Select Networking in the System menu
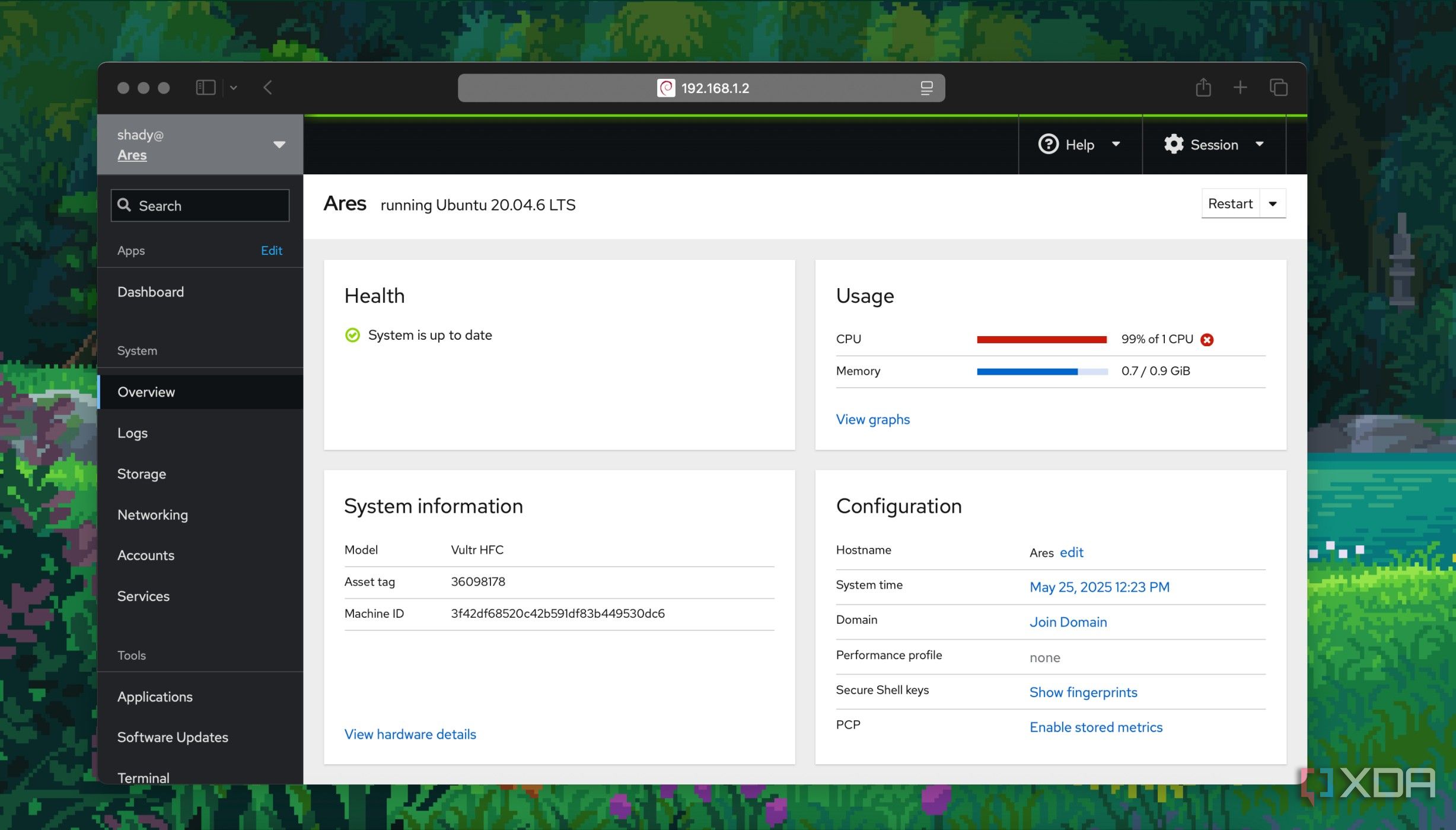 (x=152, y=515)
